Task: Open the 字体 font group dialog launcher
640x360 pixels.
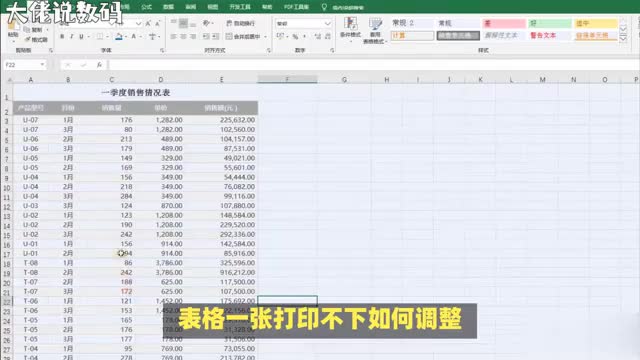Action: [162, 51]
